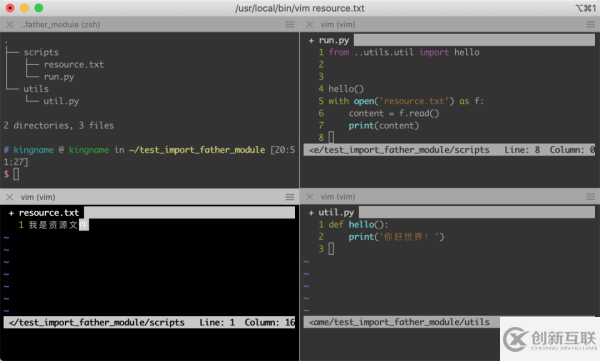Click the zsh prompt cursor after $
This screenshot has width=600, height=361.
click(16, 174)
